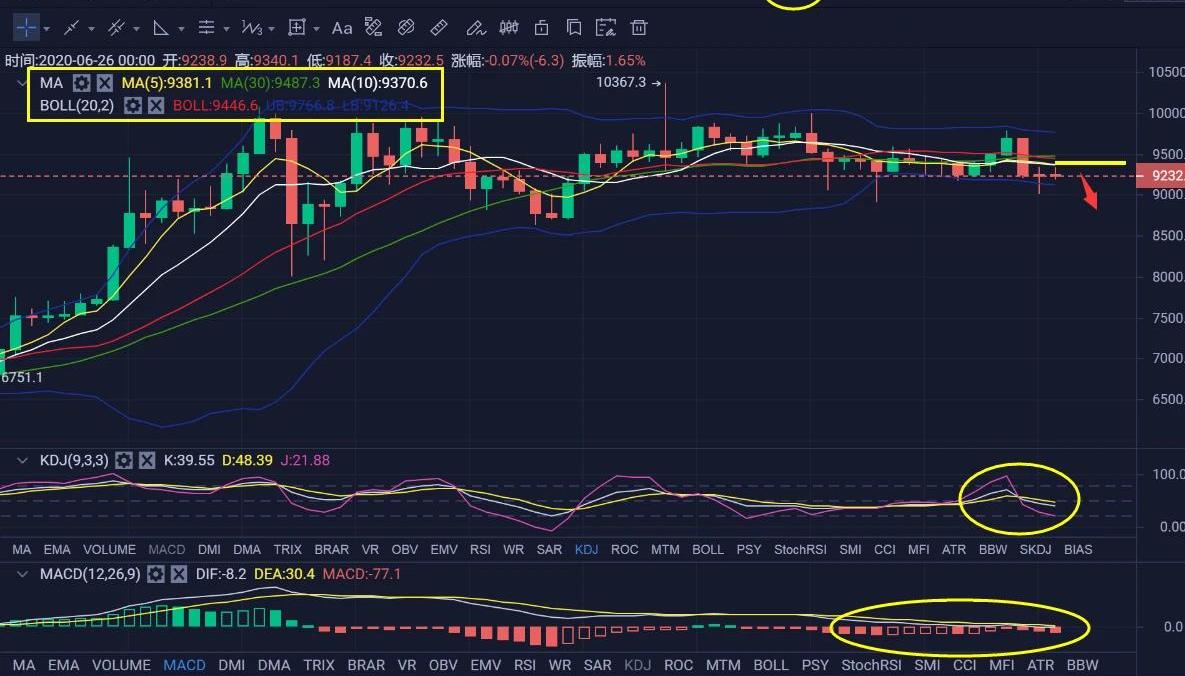This screenshot has width=1185, height=676.
Task: Click the edit drawings note icon
Action: [605, 28]
